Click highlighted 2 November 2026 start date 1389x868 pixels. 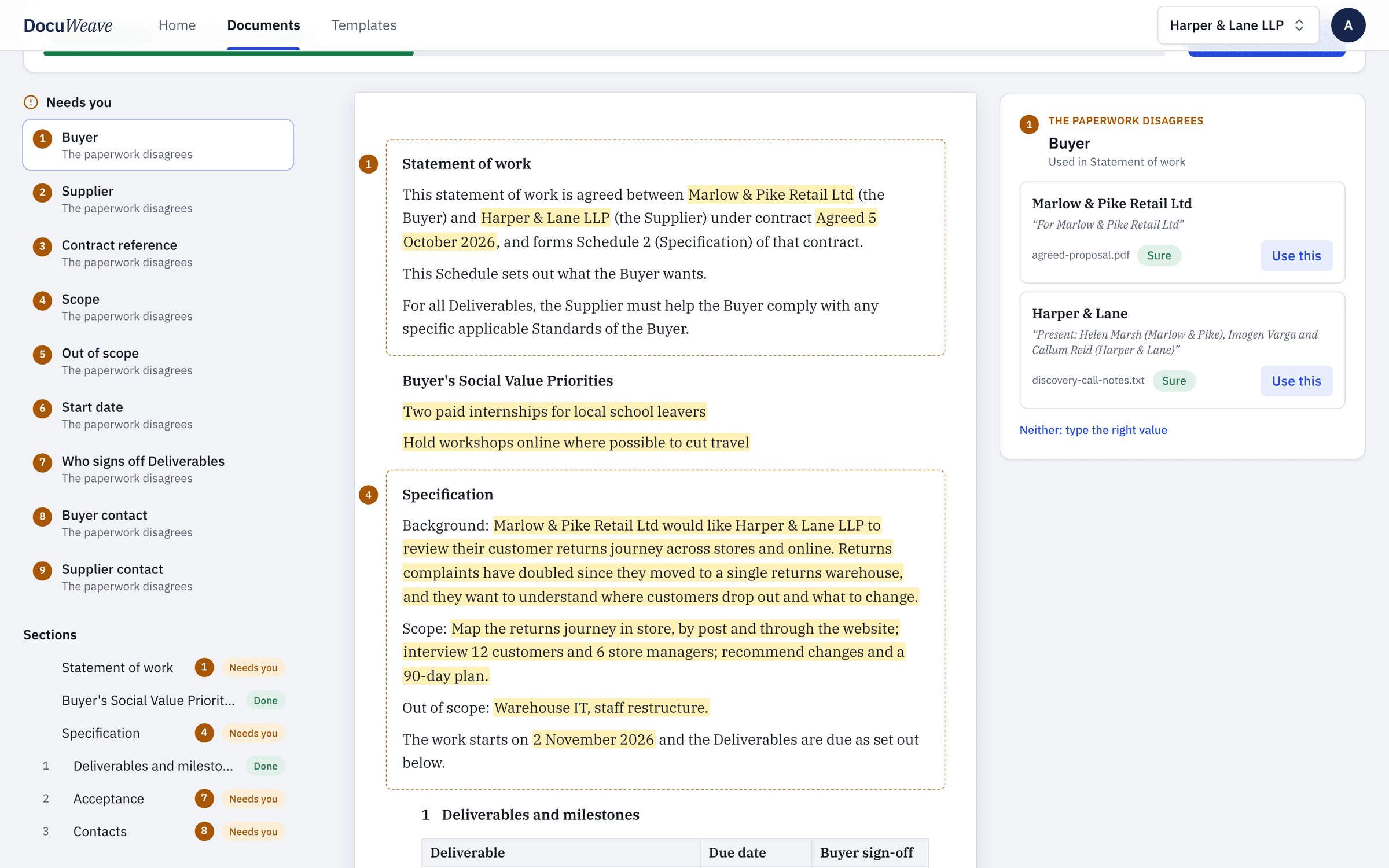593,740
